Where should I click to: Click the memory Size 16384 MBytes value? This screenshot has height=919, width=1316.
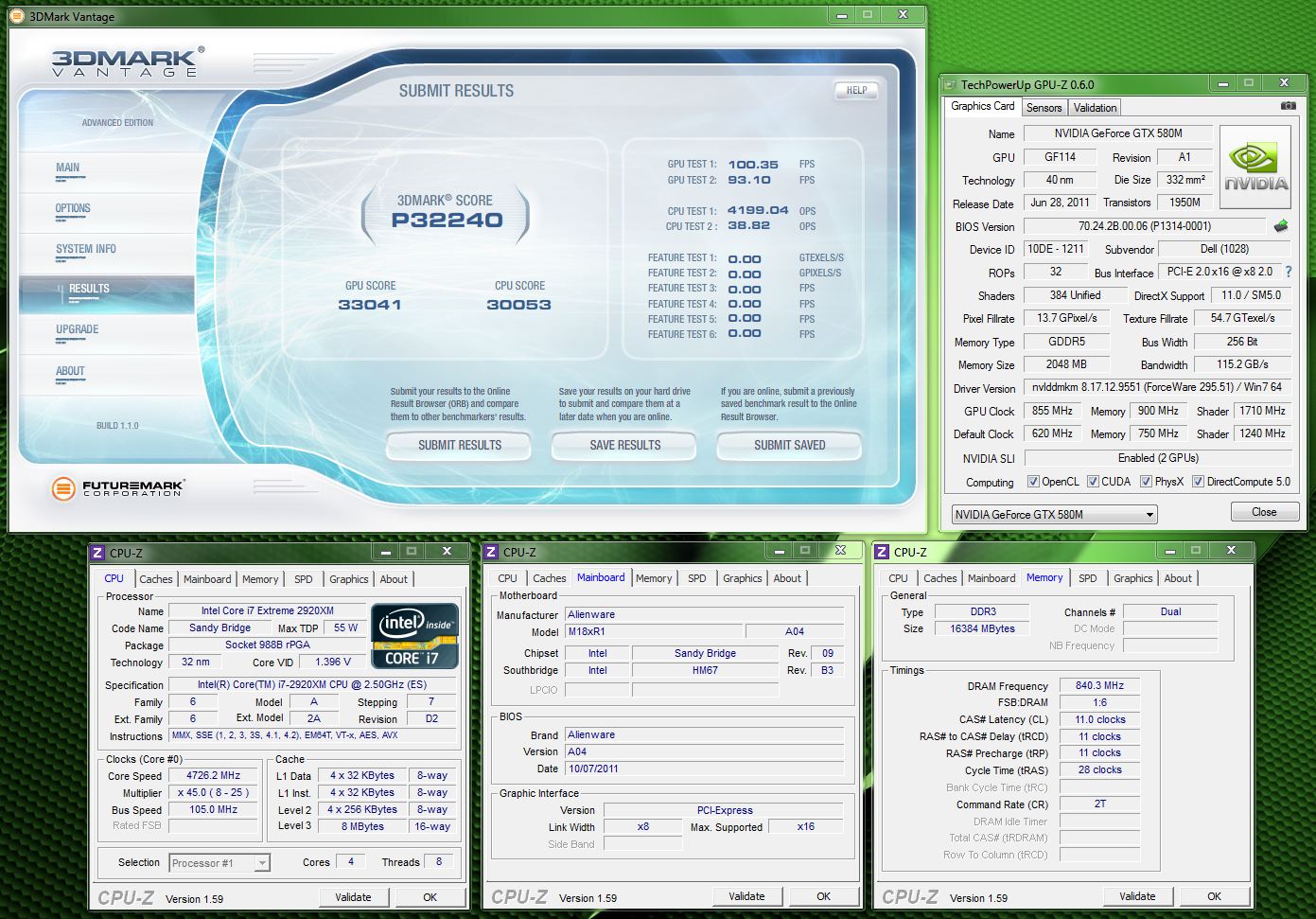[982, 628]
